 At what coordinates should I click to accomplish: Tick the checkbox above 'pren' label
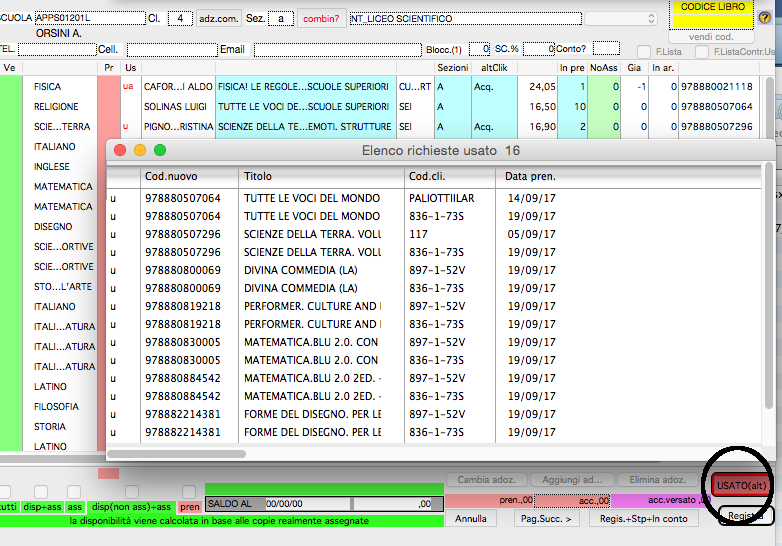189,492
